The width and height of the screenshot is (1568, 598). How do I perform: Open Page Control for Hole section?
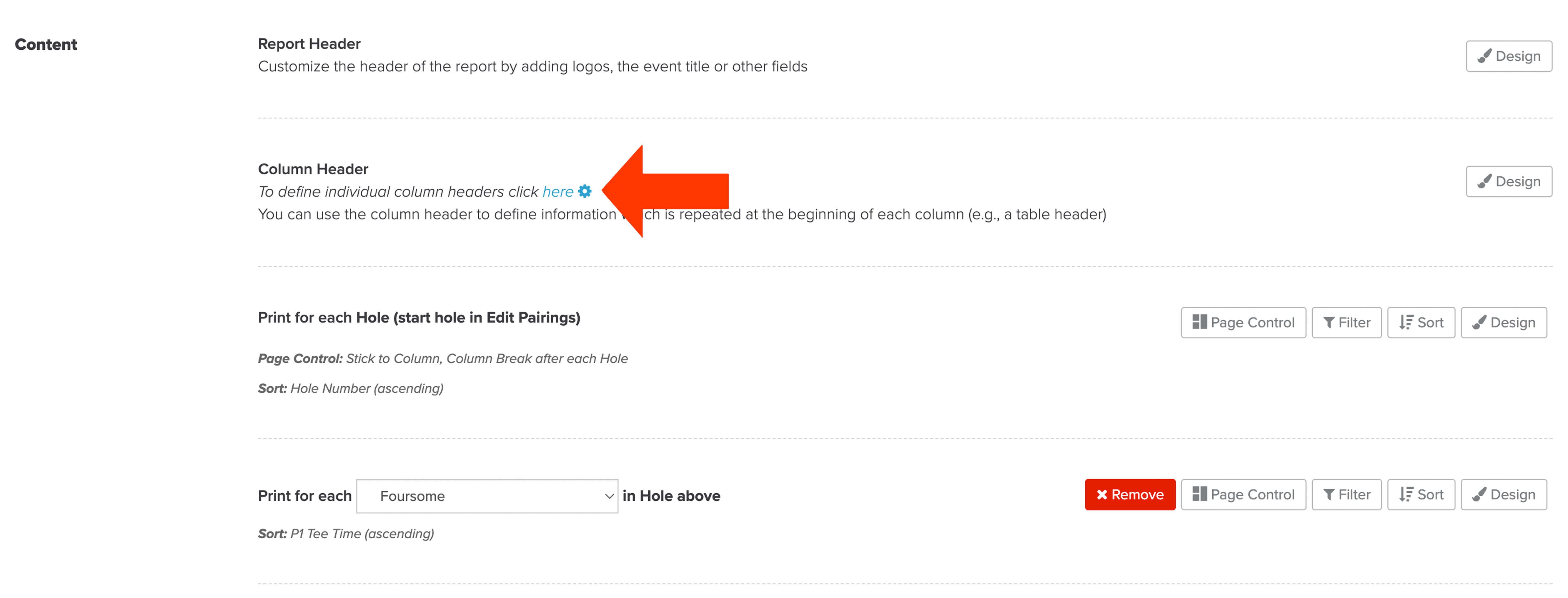tap(1243, 323)
